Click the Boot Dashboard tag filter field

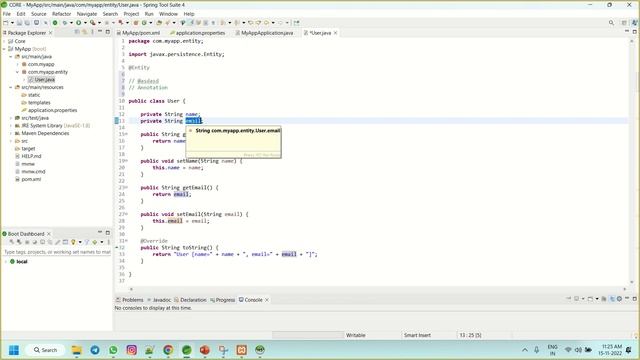pyautogui.click(x=57, y=252)
